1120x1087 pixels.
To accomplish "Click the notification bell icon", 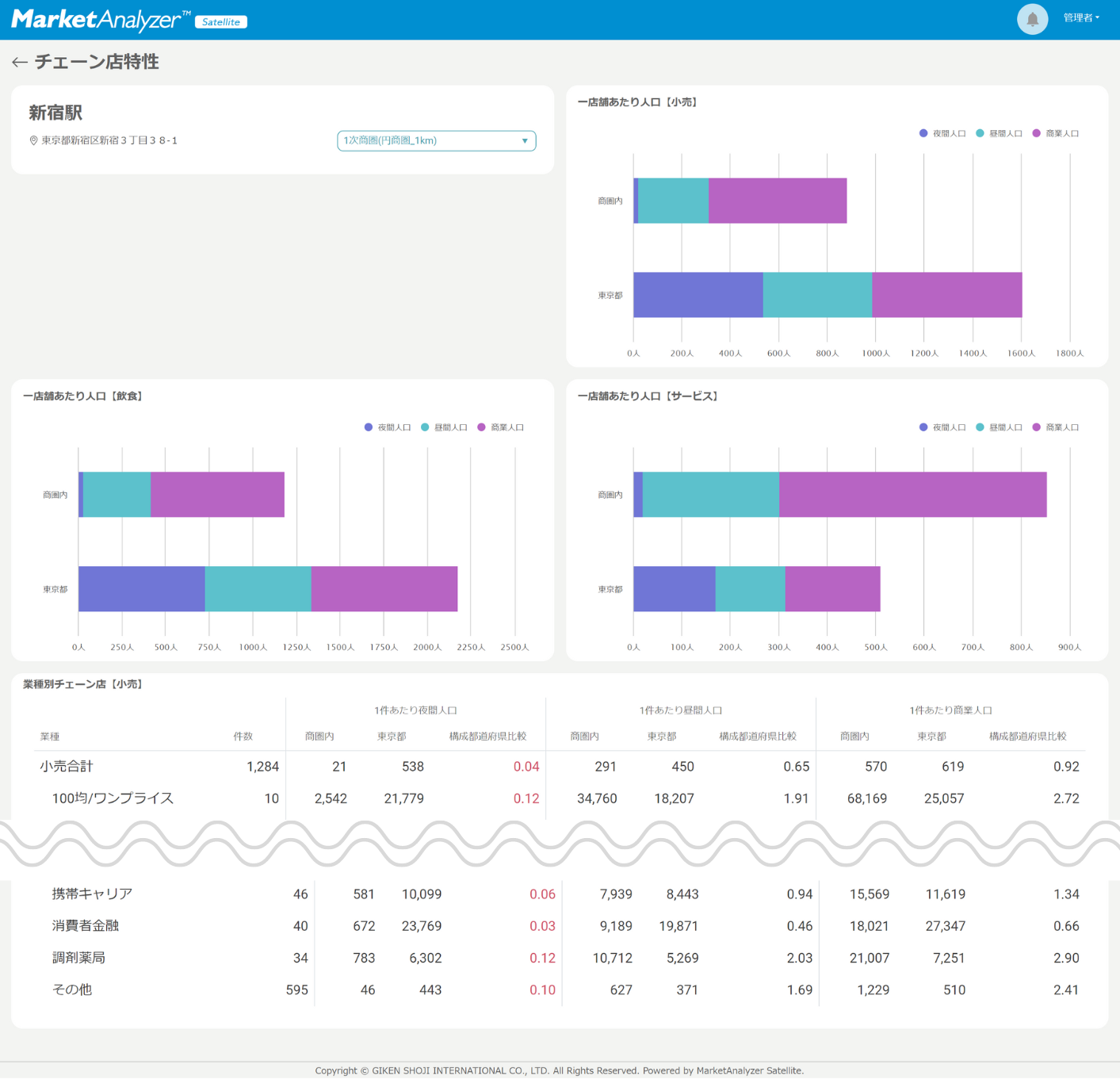I will point(1032,19).
